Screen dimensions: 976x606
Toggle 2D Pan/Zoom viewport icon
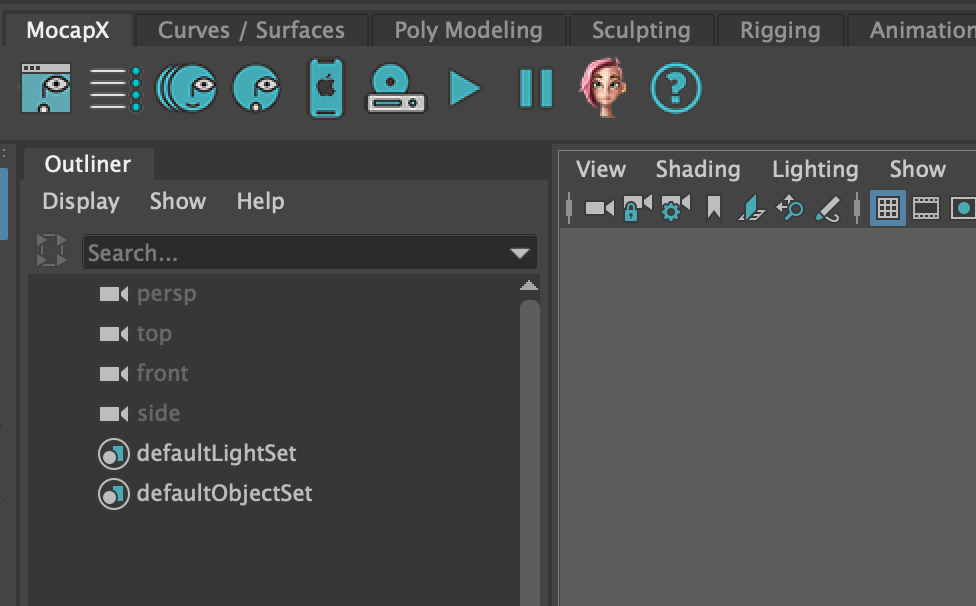pyautogui.click(x=789, y=208)
